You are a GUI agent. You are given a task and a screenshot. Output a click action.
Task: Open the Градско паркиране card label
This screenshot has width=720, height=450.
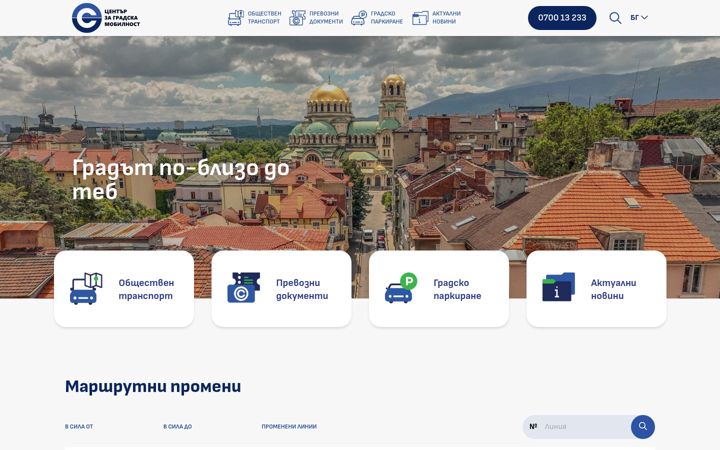pyautogui.click(x=457, y=289)
